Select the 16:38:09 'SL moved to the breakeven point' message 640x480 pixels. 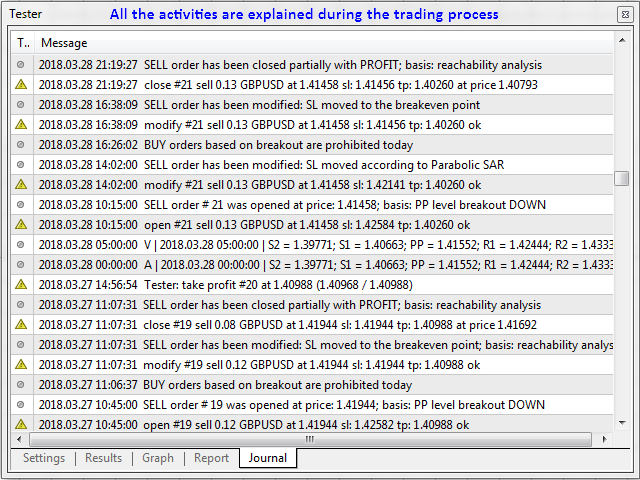click(x=312, y=104)
